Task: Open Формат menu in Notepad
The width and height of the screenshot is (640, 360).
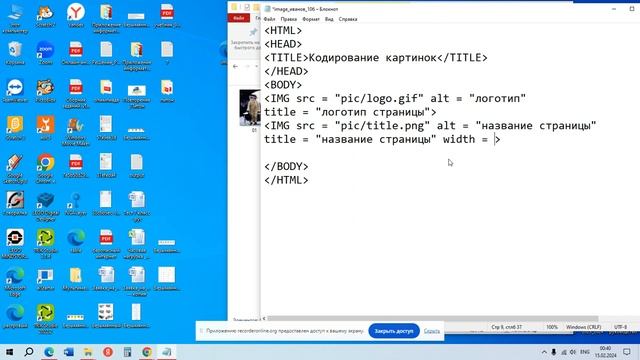Action: [311, 19]
